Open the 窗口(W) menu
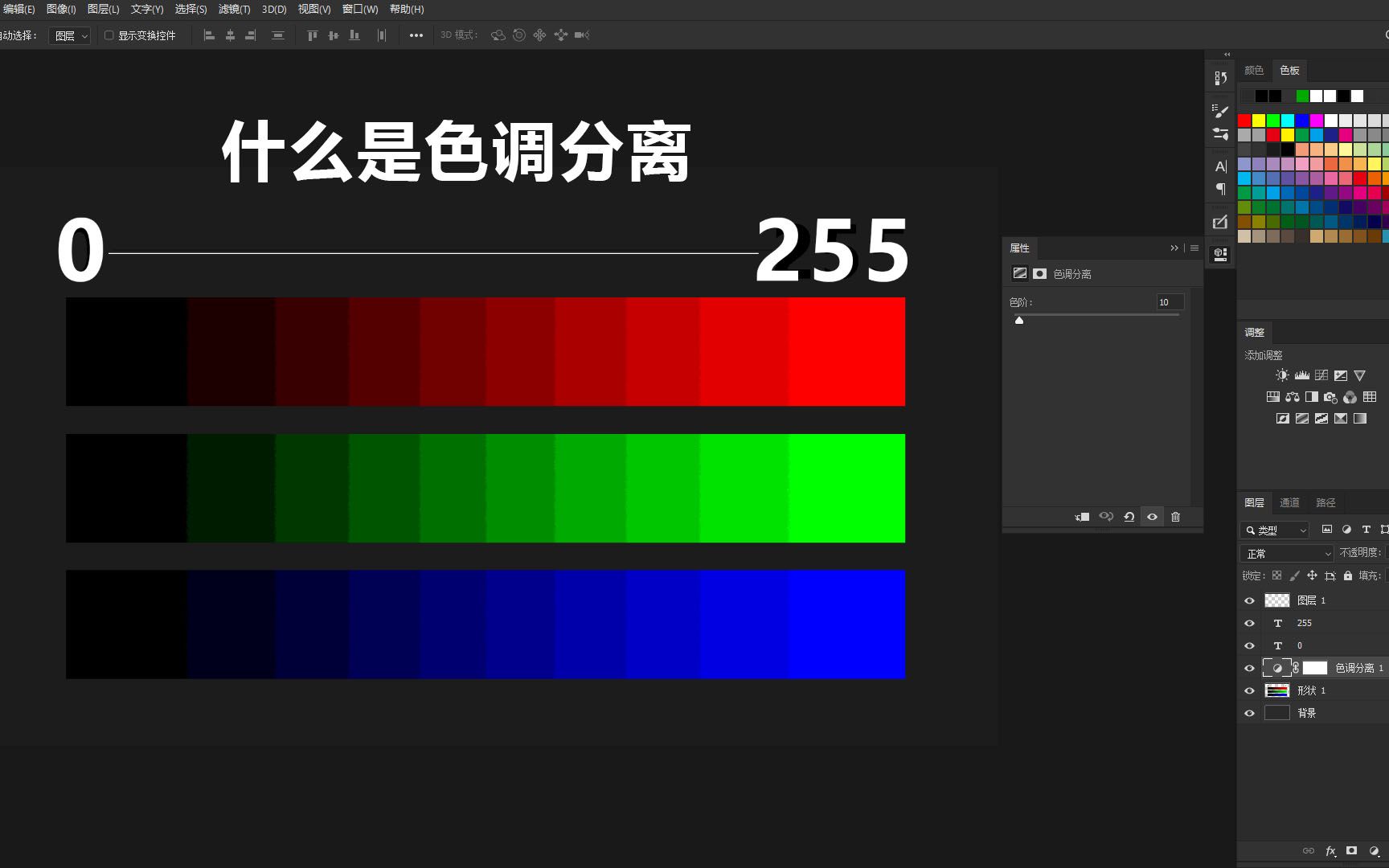Viewport: 1389px width, 868px height. (360, 9)
